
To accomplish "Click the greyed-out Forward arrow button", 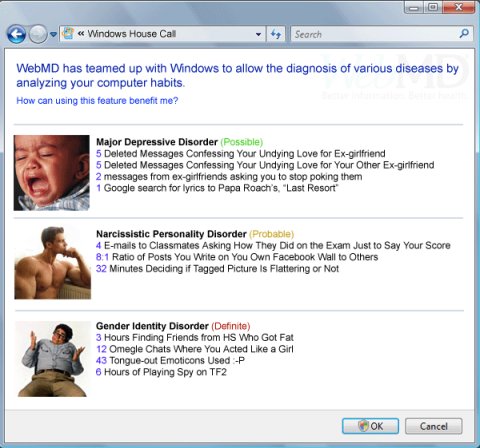I will click(x=38, y=34).
